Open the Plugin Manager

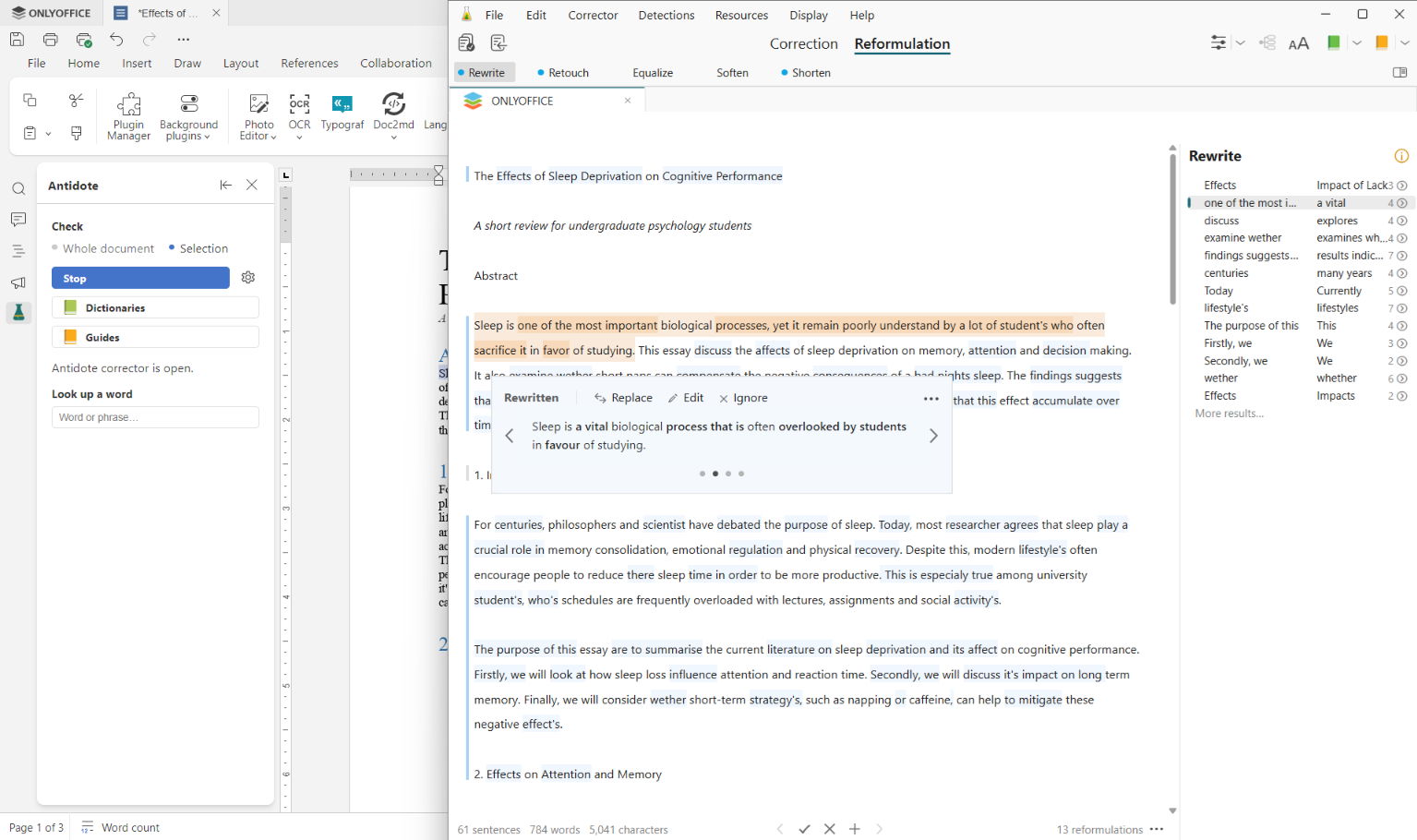128,116
